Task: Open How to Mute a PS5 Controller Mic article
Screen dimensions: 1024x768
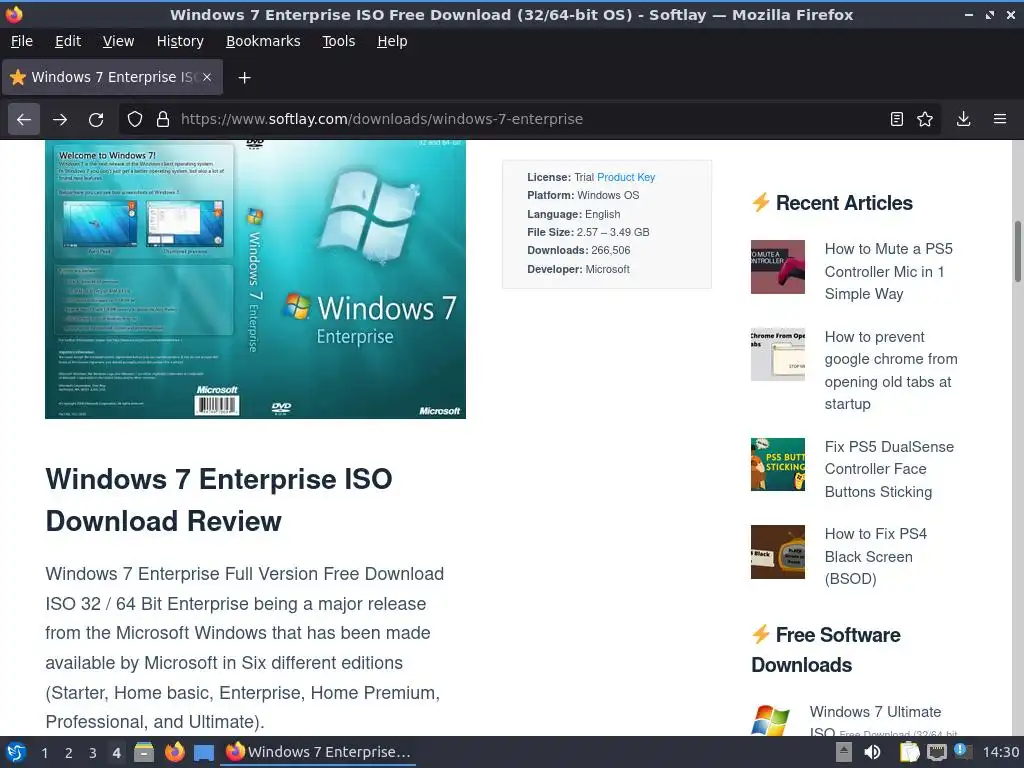Action: pyautogui.click(x=888, y=271)
